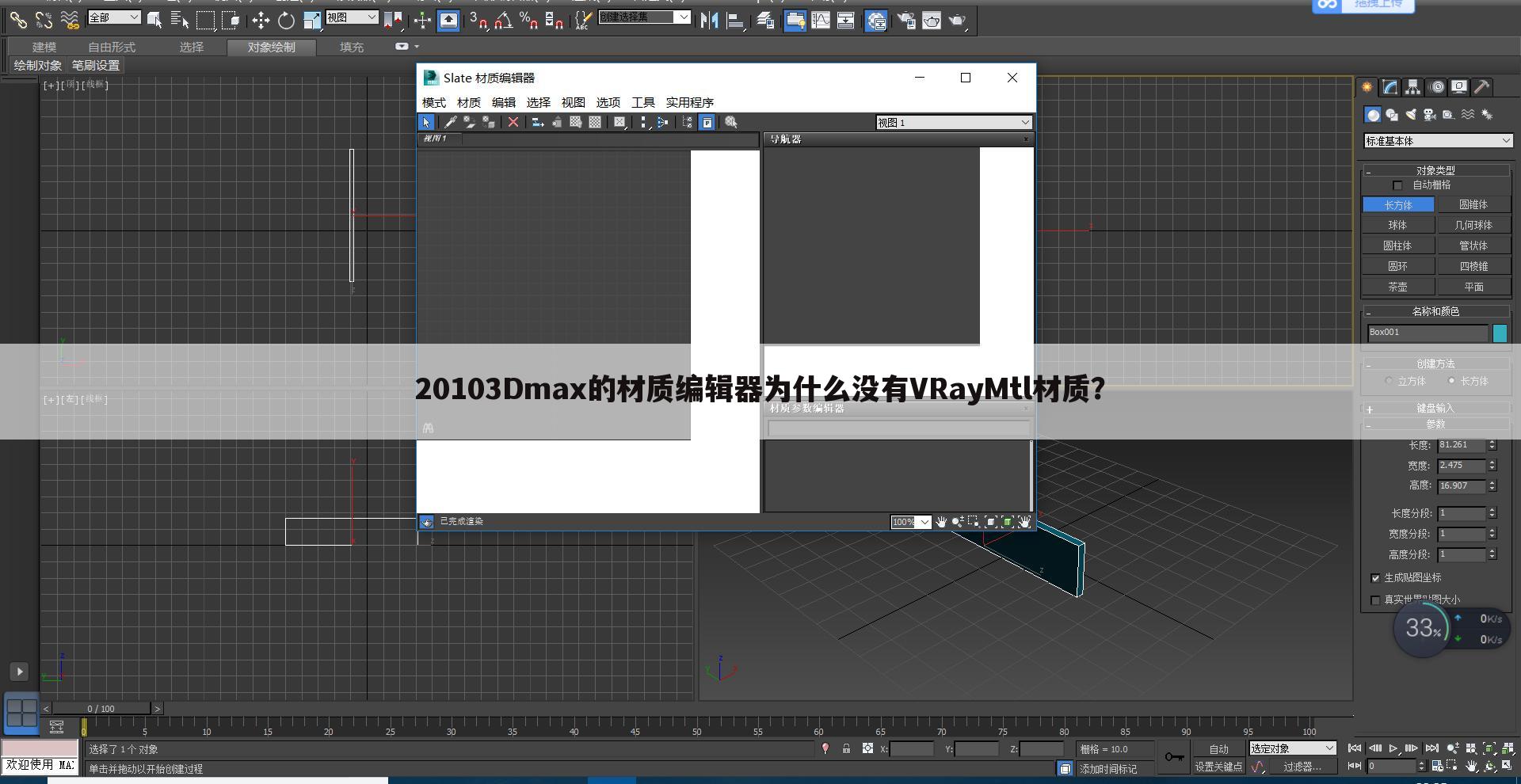The image size is (1521, 784).
Task: Click the 0 / 100 time slider
Action: pyautogui.click(x=101, y=709)
